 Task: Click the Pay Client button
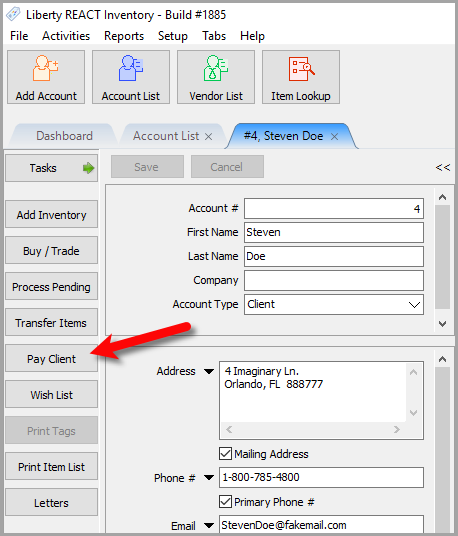click(51, 359)
